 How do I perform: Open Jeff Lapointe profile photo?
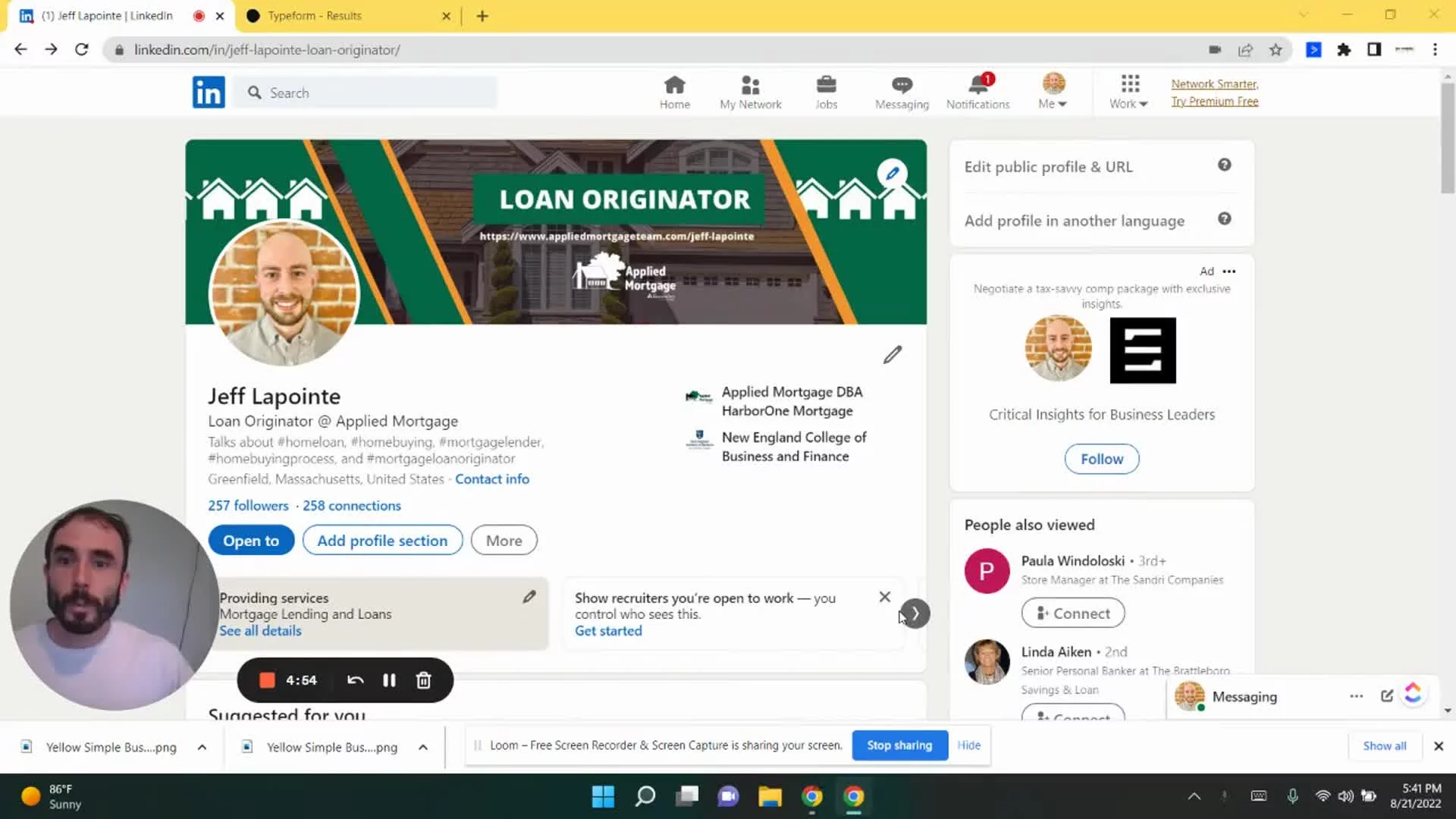[x=284, y=292]
